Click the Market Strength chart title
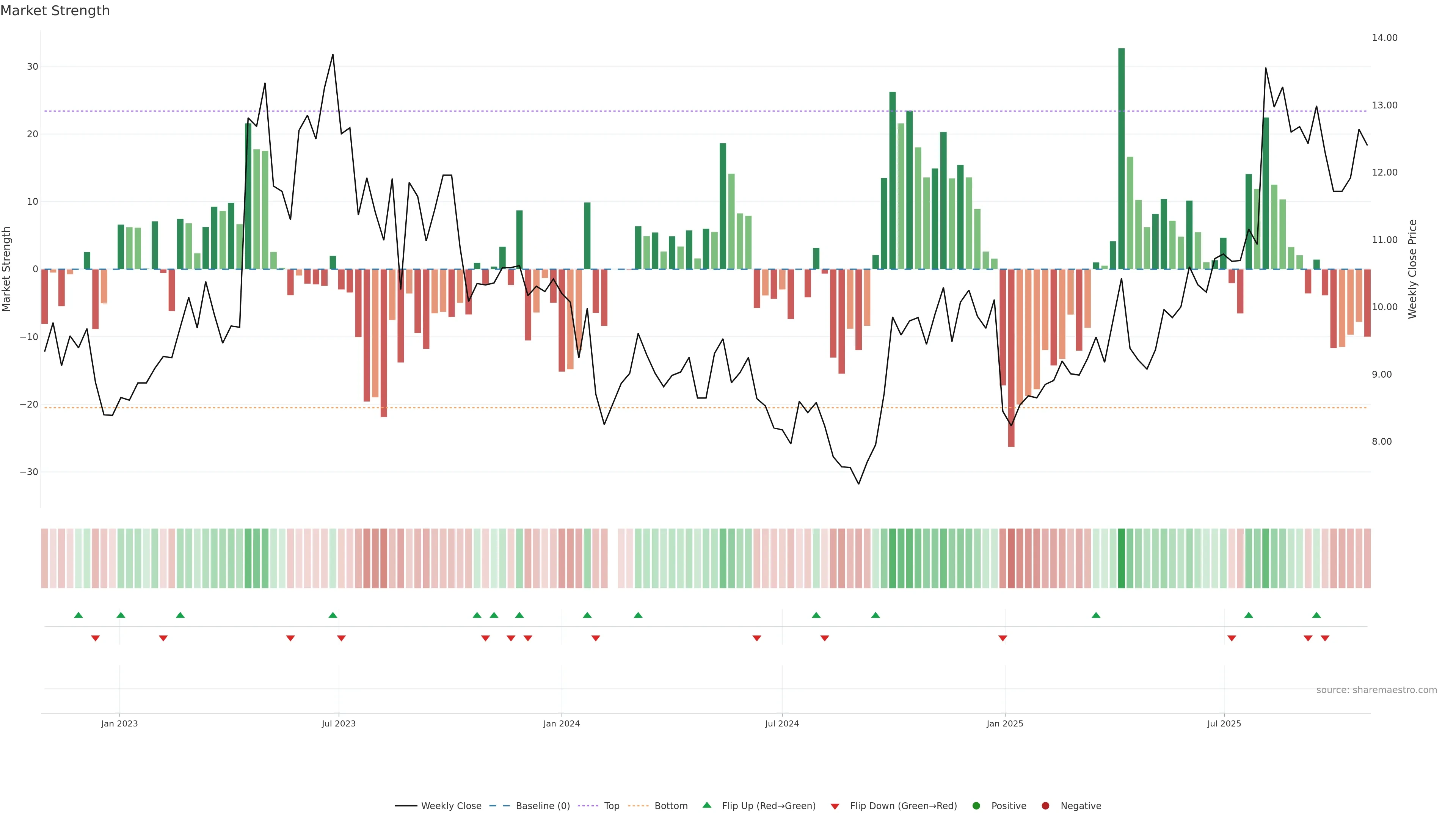This screenshot has width=1456, height=819. [x=55, y=11]
